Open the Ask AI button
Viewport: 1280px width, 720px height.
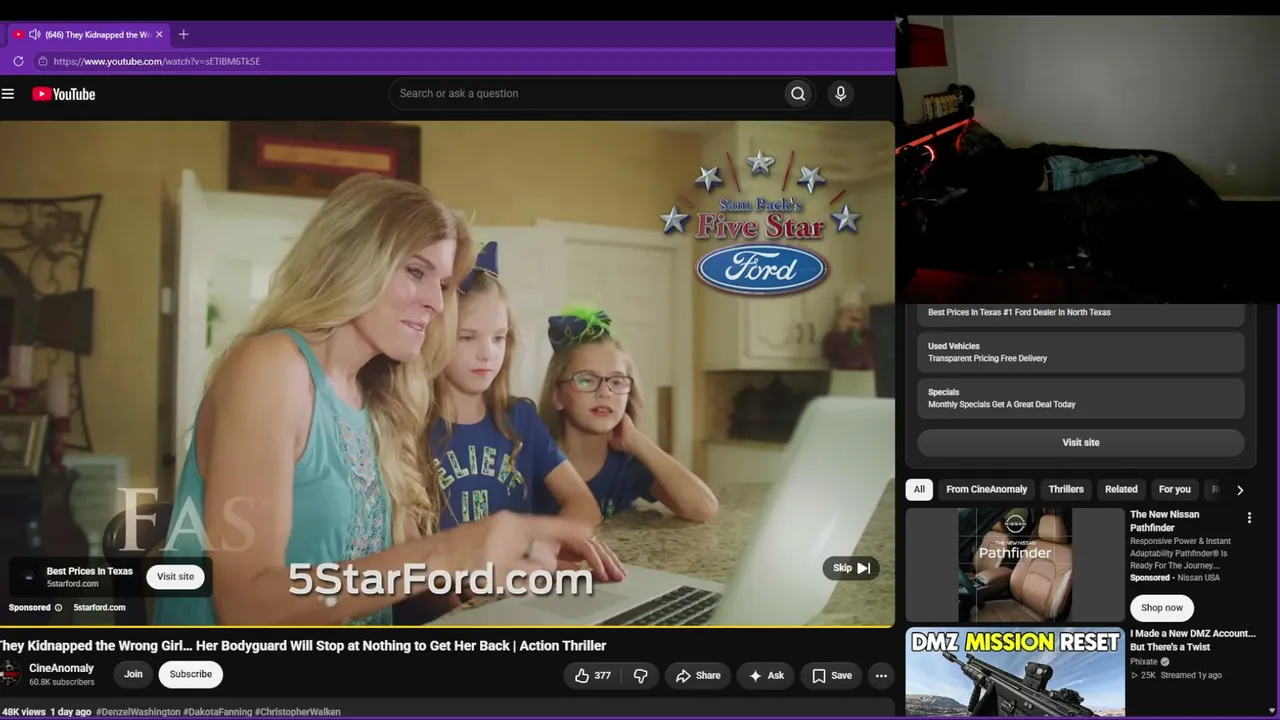tap(766, 676)
